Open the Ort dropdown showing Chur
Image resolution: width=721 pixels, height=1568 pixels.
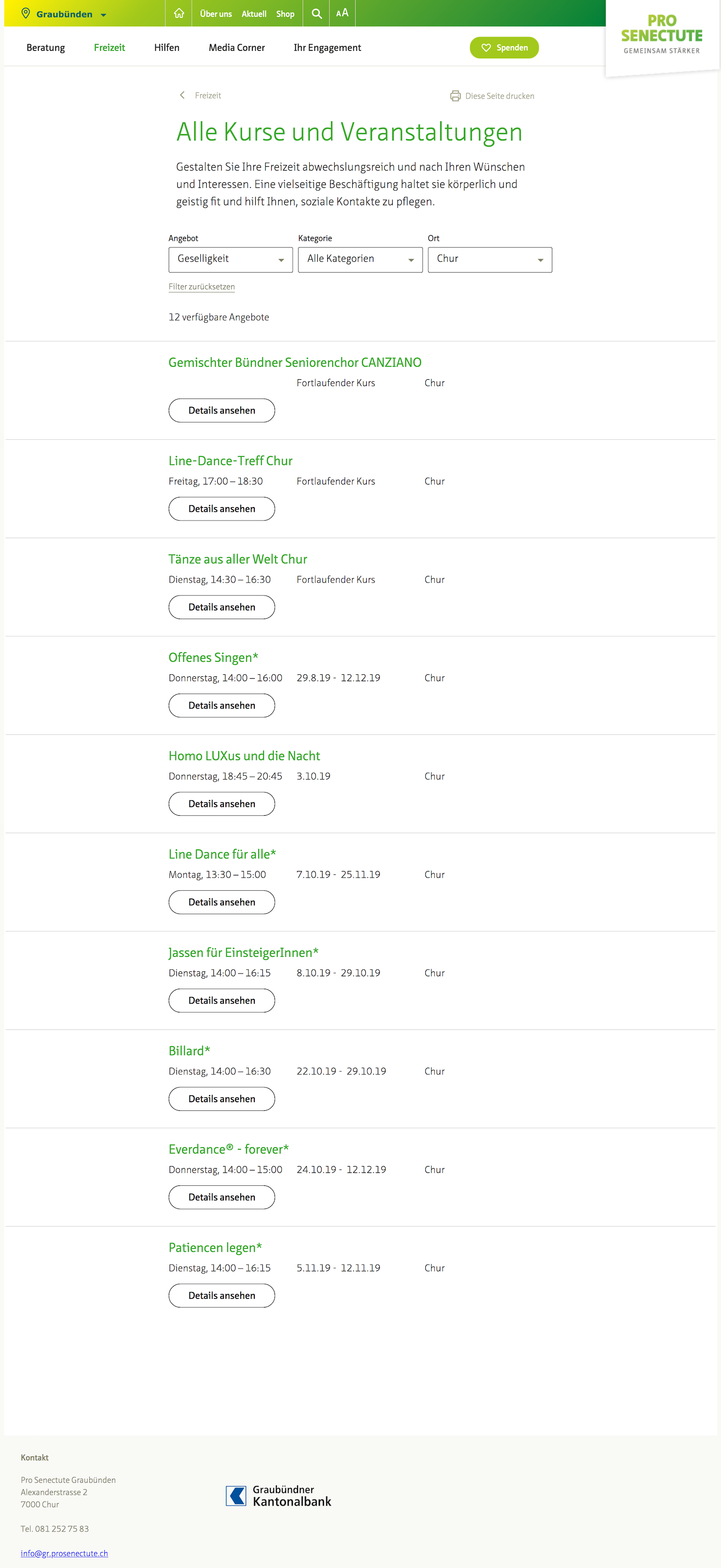[490, 259]
